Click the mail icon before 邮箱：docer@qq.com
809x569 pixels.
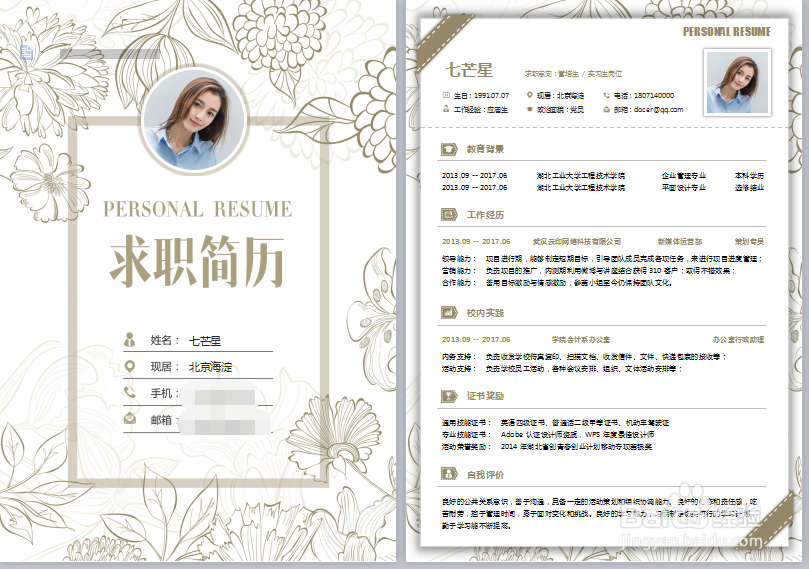point(607,109)
